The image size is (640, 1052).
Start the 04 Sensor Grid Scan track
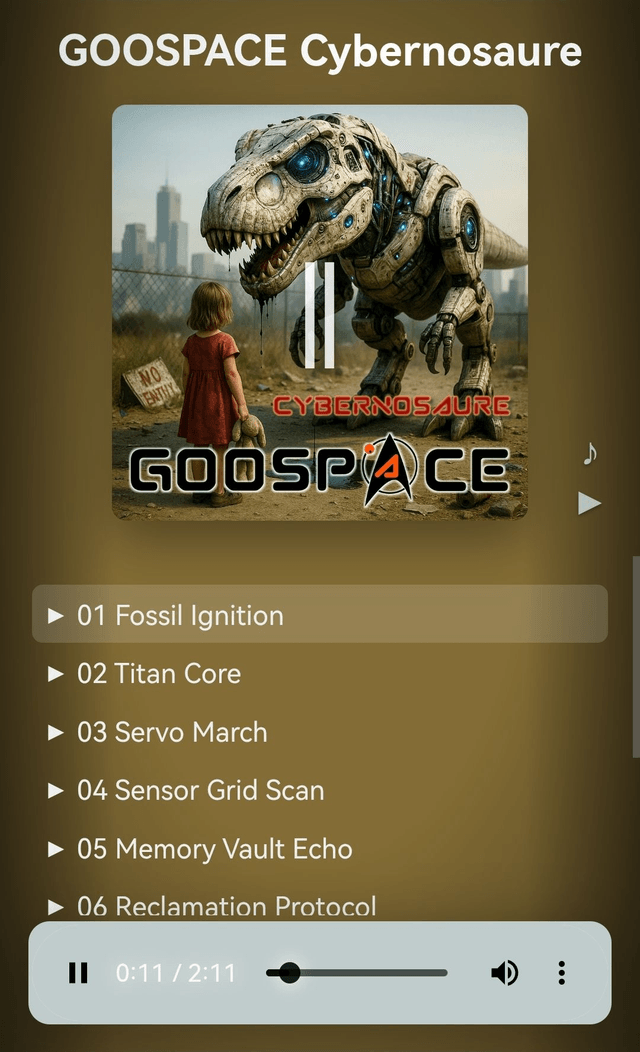tap(200, 790)
